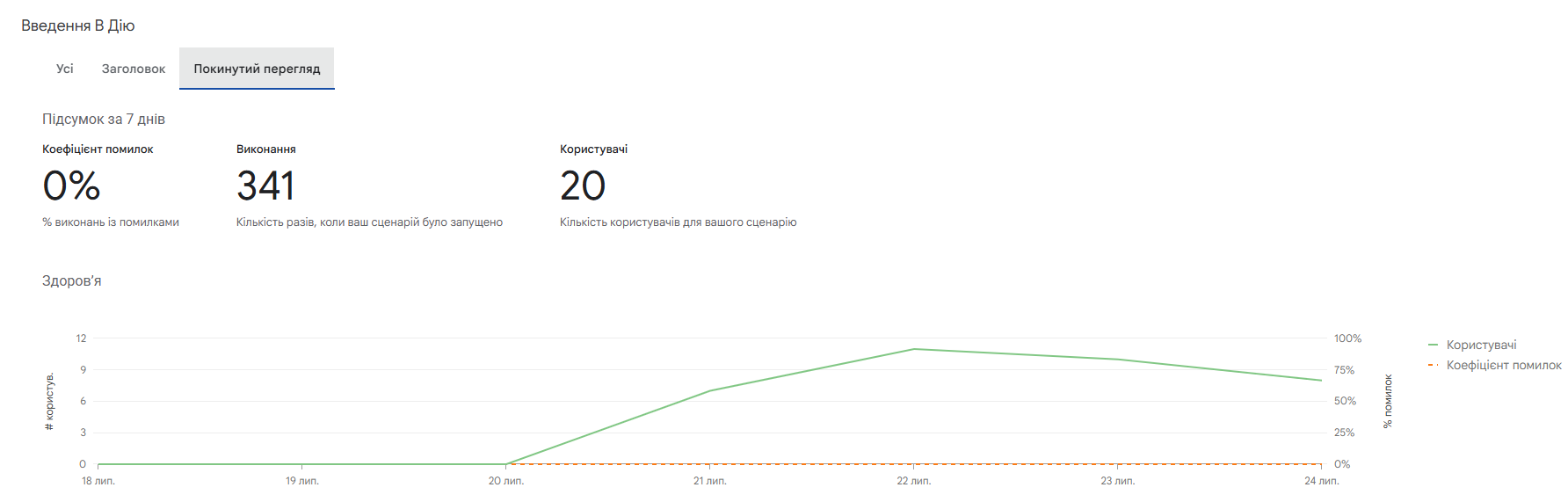The height and width of the screenshot is (502, 1568).
Task: Select the 341 executions value
Action: tap(265, 186)
